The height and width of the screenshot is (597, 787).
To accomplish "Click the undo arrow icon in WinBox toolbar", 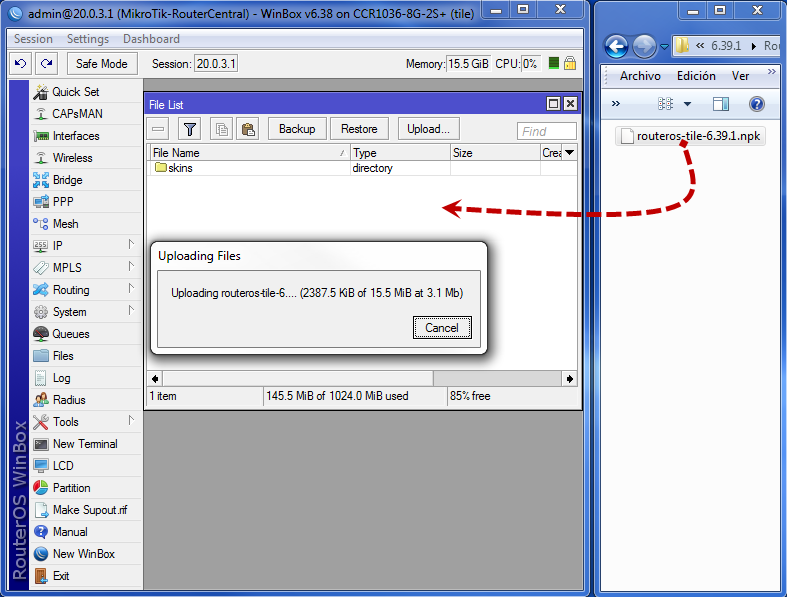I will click(21, 63).
